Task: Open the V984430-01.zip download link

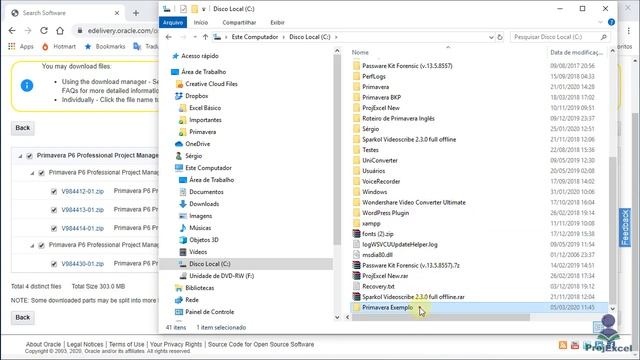Action: (82, 264)
